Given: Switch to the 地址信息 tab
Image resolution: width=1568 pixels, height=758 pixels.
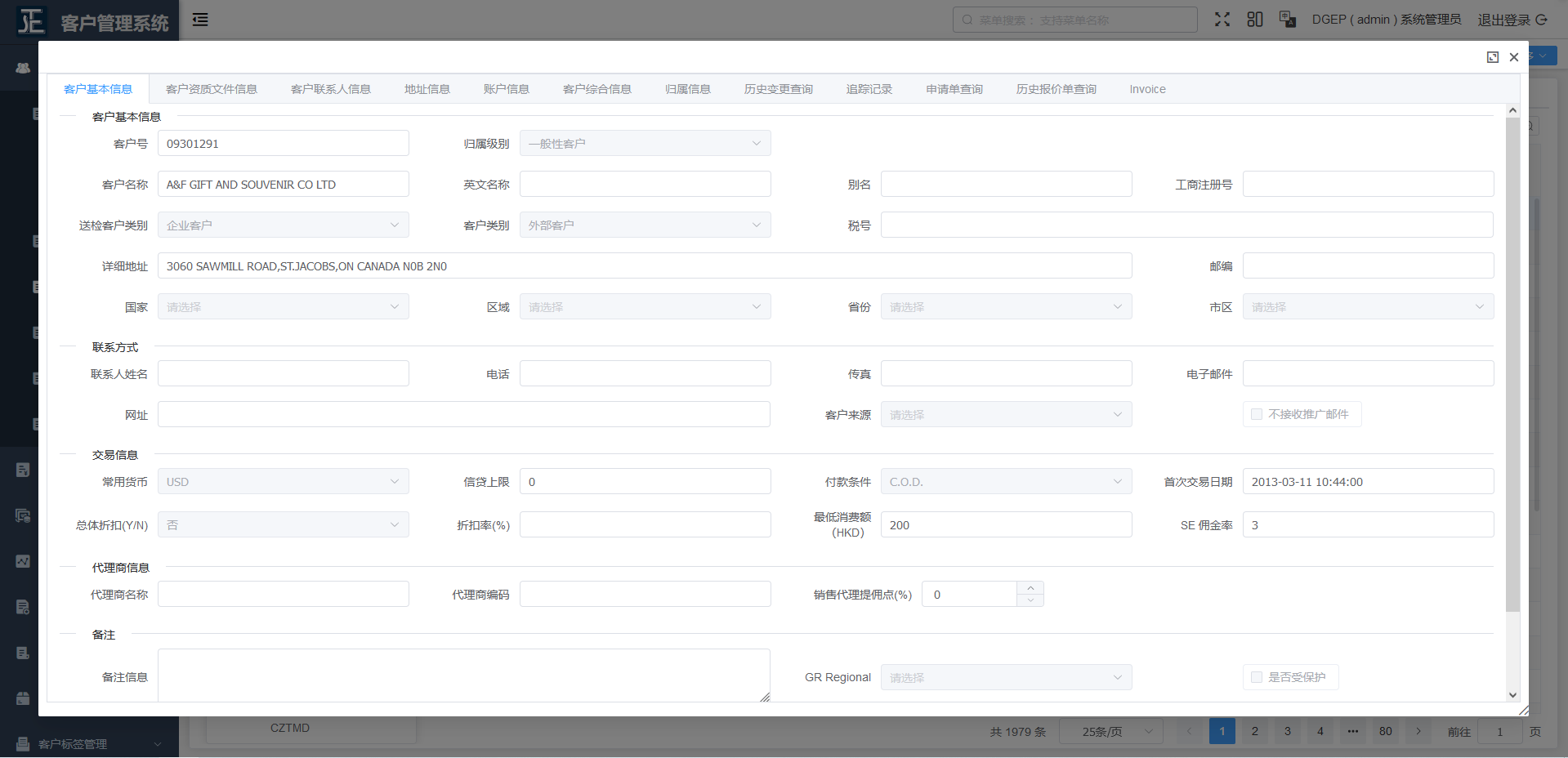Looking at the screenshot, I should (427, 89).
